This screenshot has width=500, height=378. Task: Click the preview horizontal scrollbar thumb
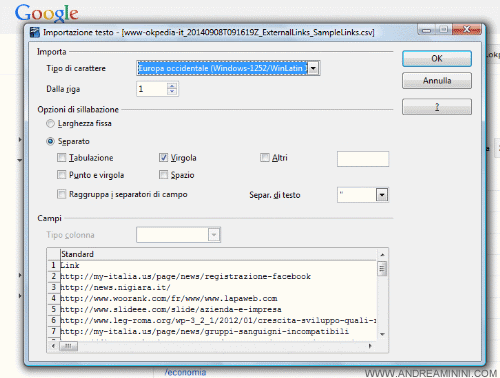coord(68,346)
